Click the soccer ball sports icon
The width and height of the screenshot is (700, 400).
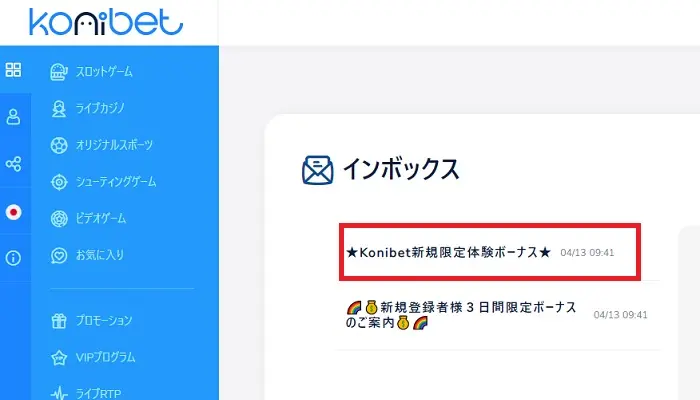[x=59, y=146]
